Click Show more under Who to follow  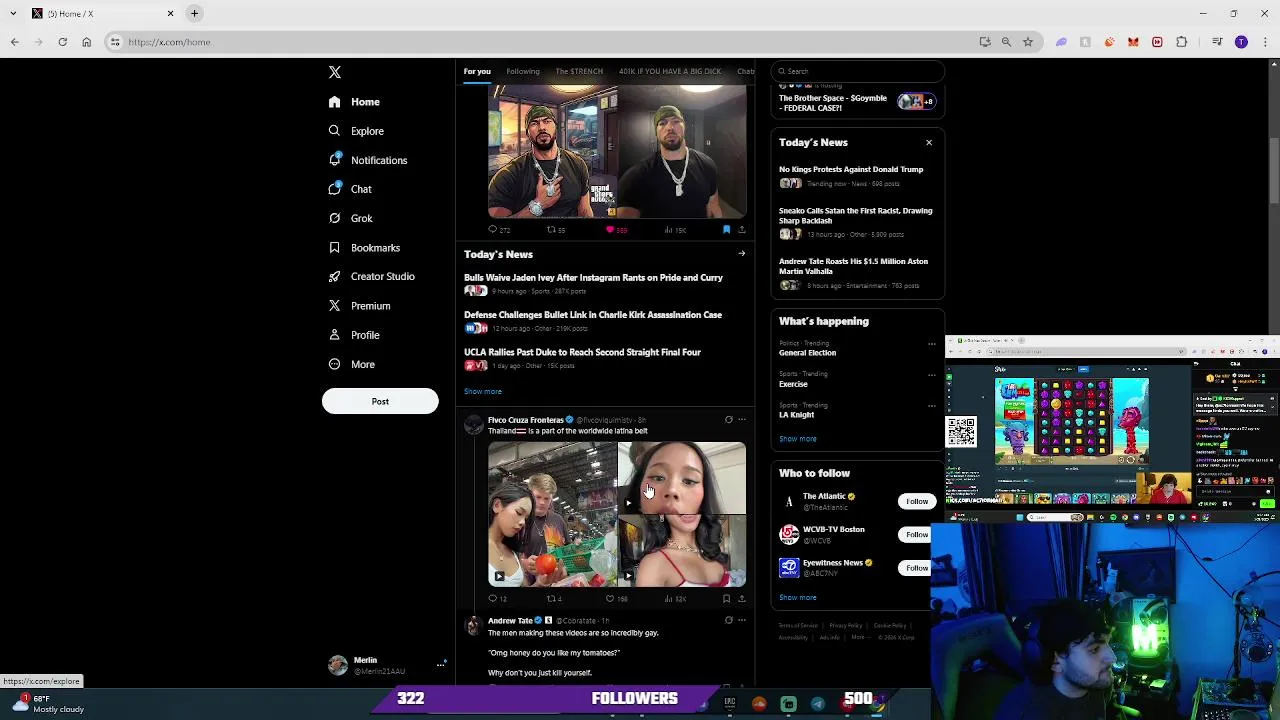point(798,597)
